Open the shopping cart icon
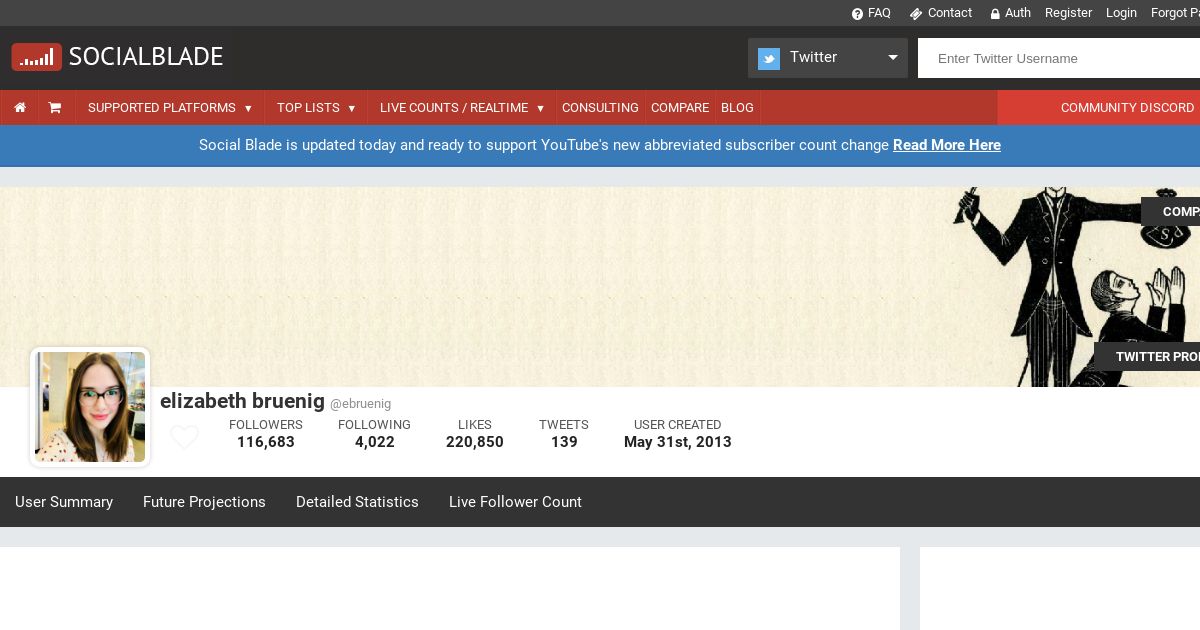 tap(55, 107)
